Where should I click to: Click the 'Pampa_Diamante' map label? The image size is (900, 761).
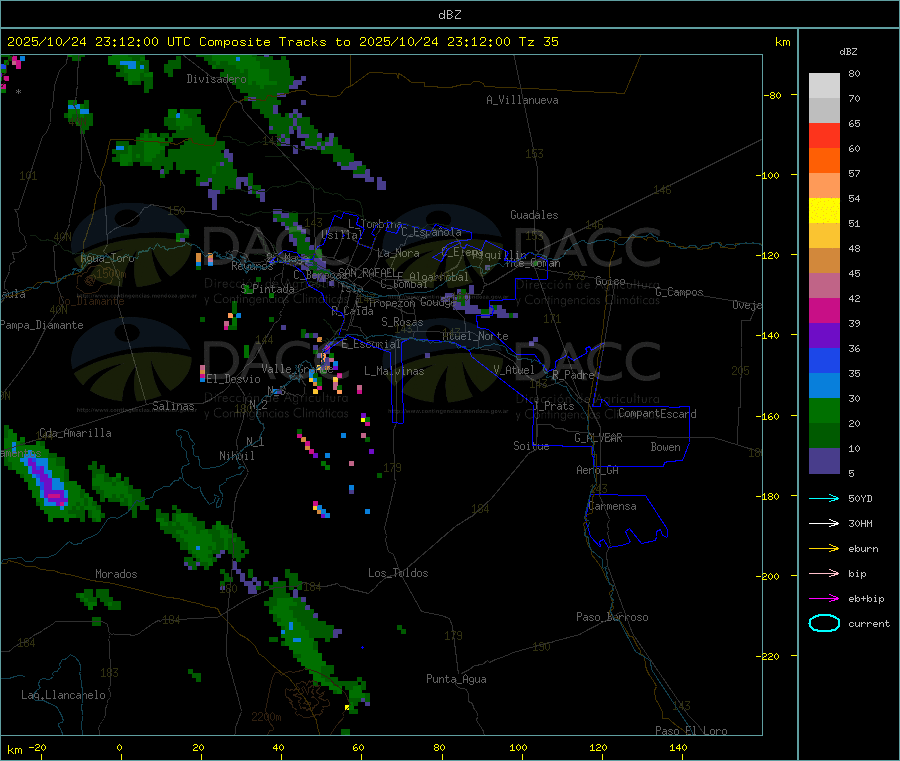click(41, 325)
